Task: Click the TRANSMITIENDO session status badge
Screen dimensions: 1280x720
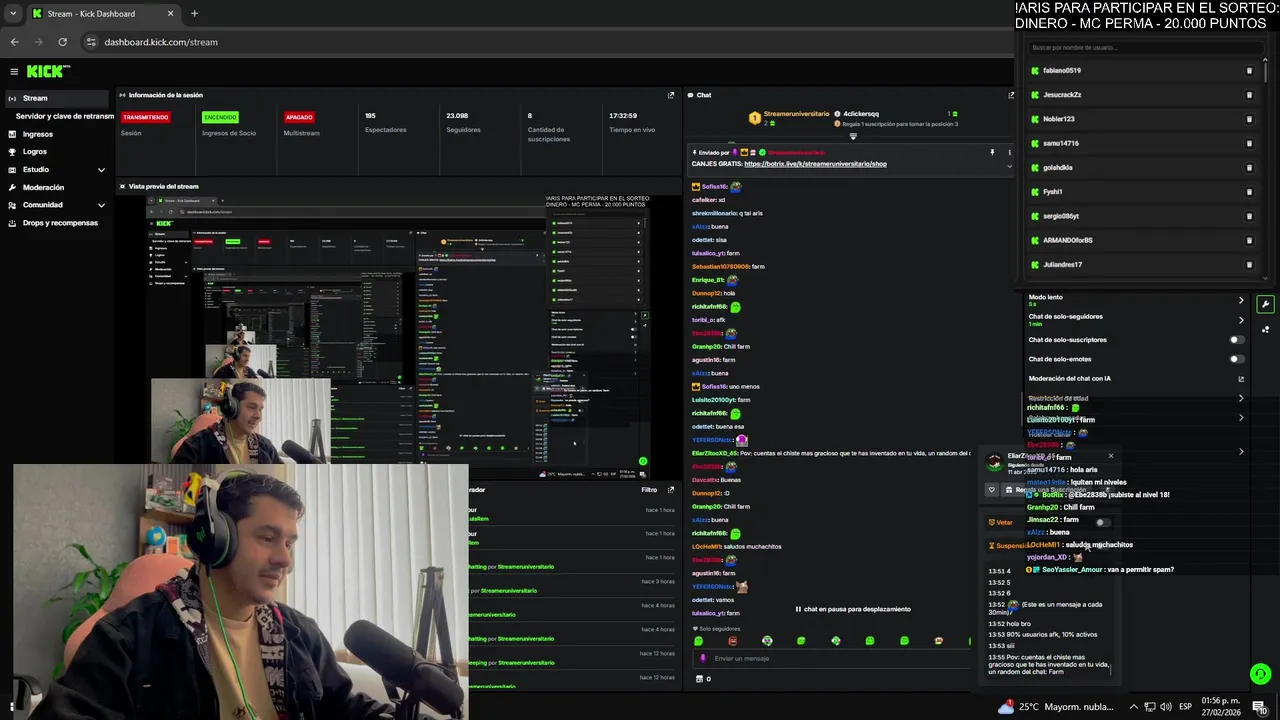Action: click(x=146, y=117)
